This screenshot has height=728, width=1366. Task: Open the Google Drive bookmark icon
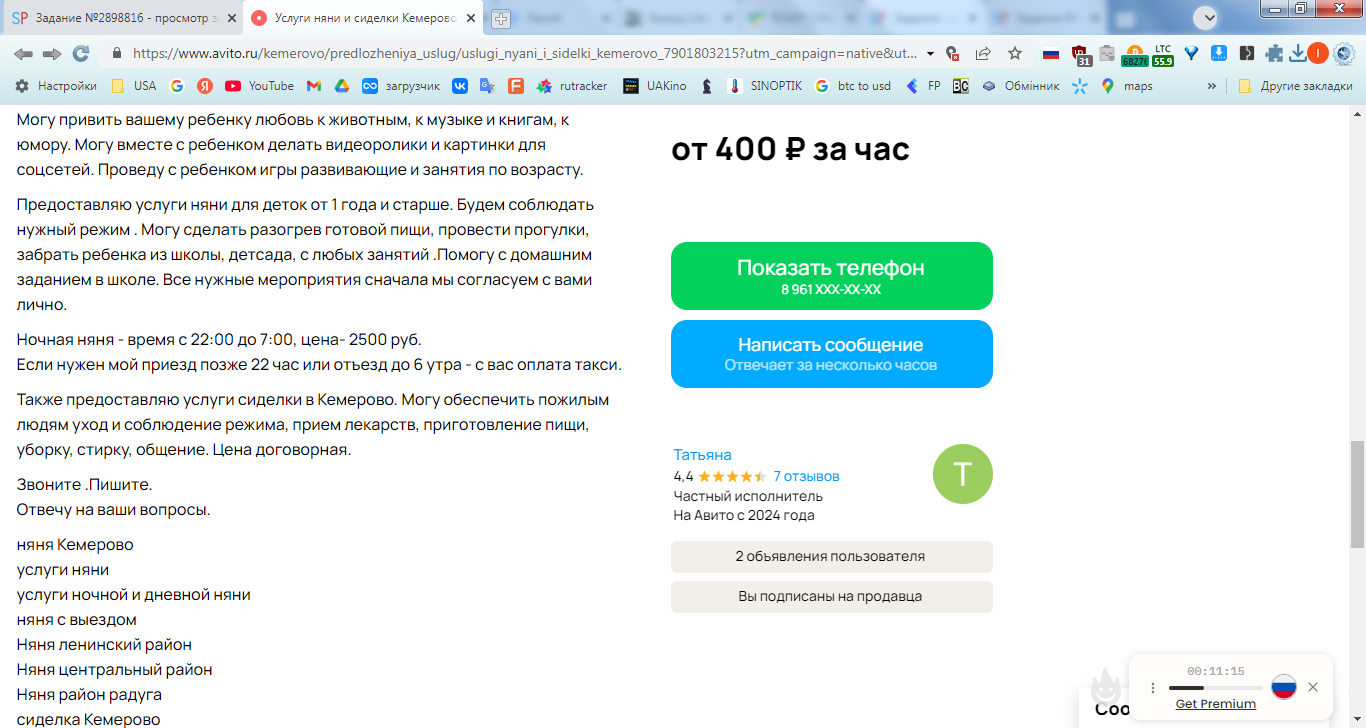point(341,86)
